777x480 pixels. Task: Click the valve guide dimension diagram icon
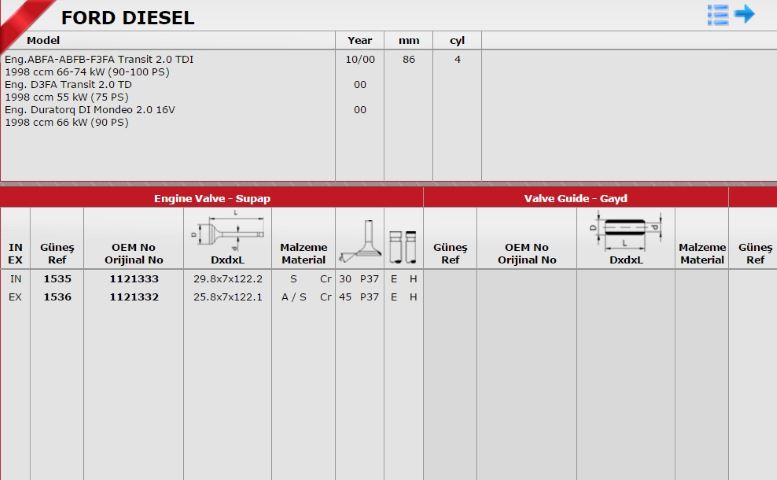pyautogui.click(x=626, y=230)
